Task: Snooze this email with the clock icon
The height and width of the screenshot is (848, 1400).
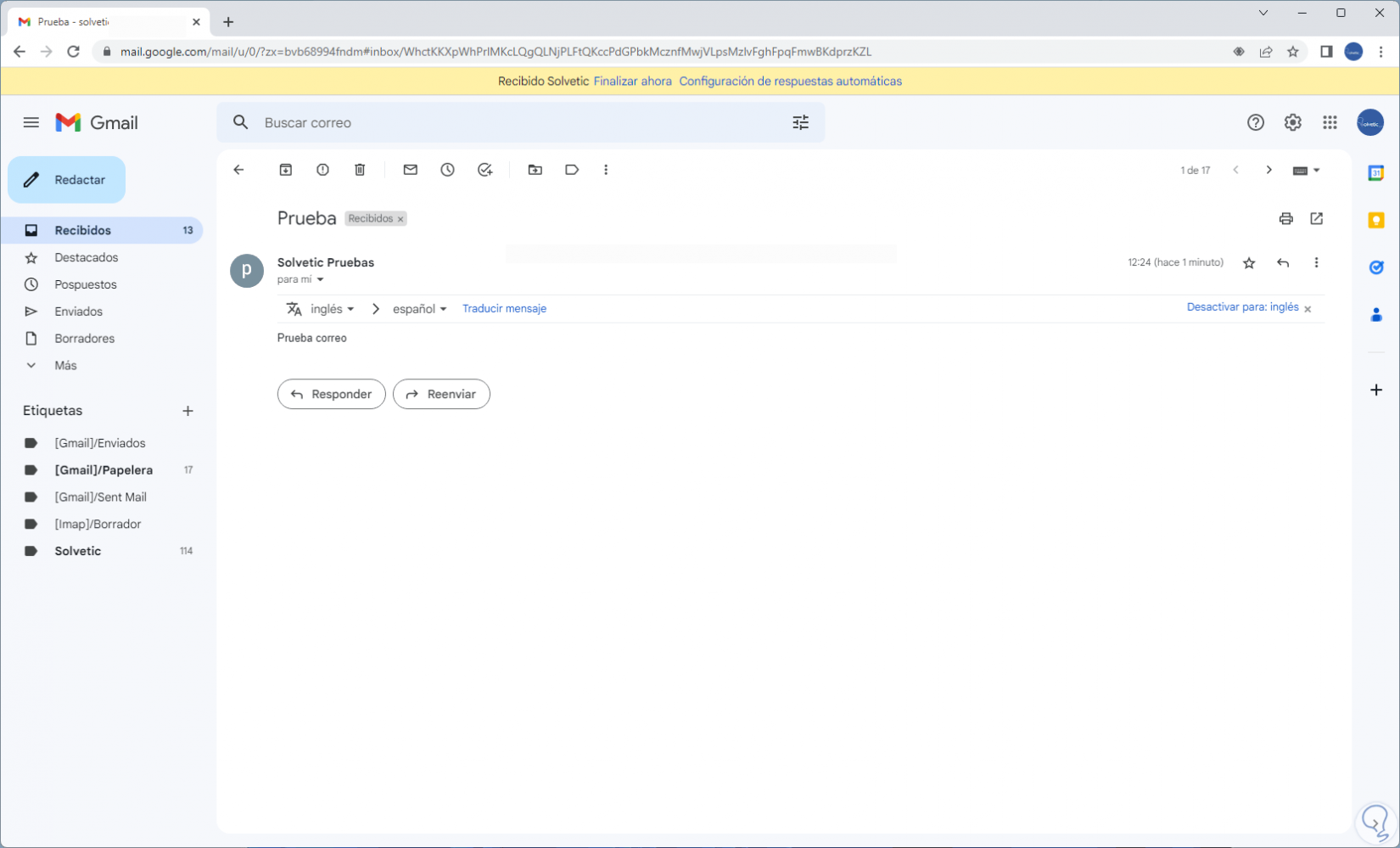Action: pos(447,170)
